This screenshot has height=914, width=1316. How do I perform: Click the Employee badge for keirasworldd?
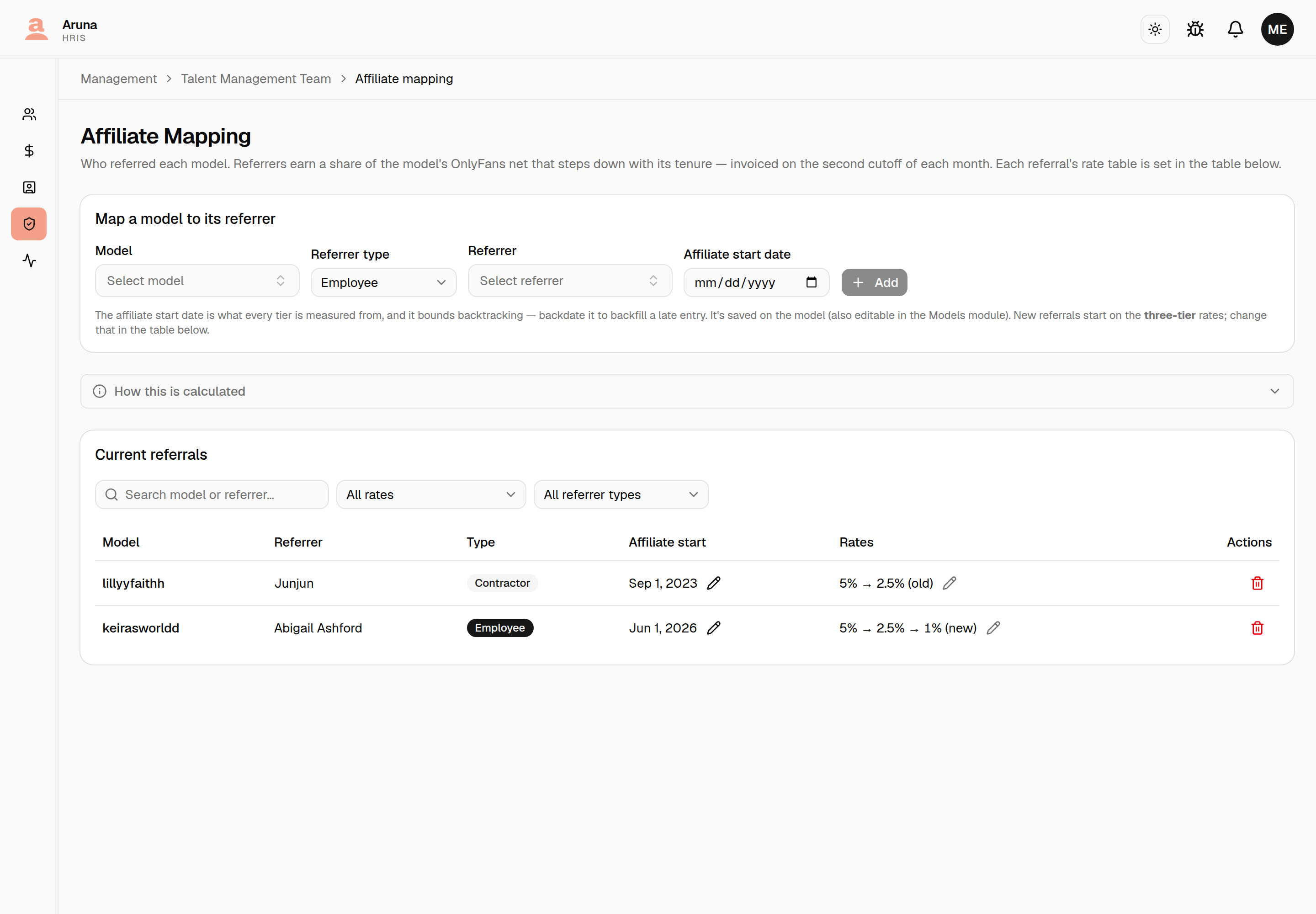(499, 627)
